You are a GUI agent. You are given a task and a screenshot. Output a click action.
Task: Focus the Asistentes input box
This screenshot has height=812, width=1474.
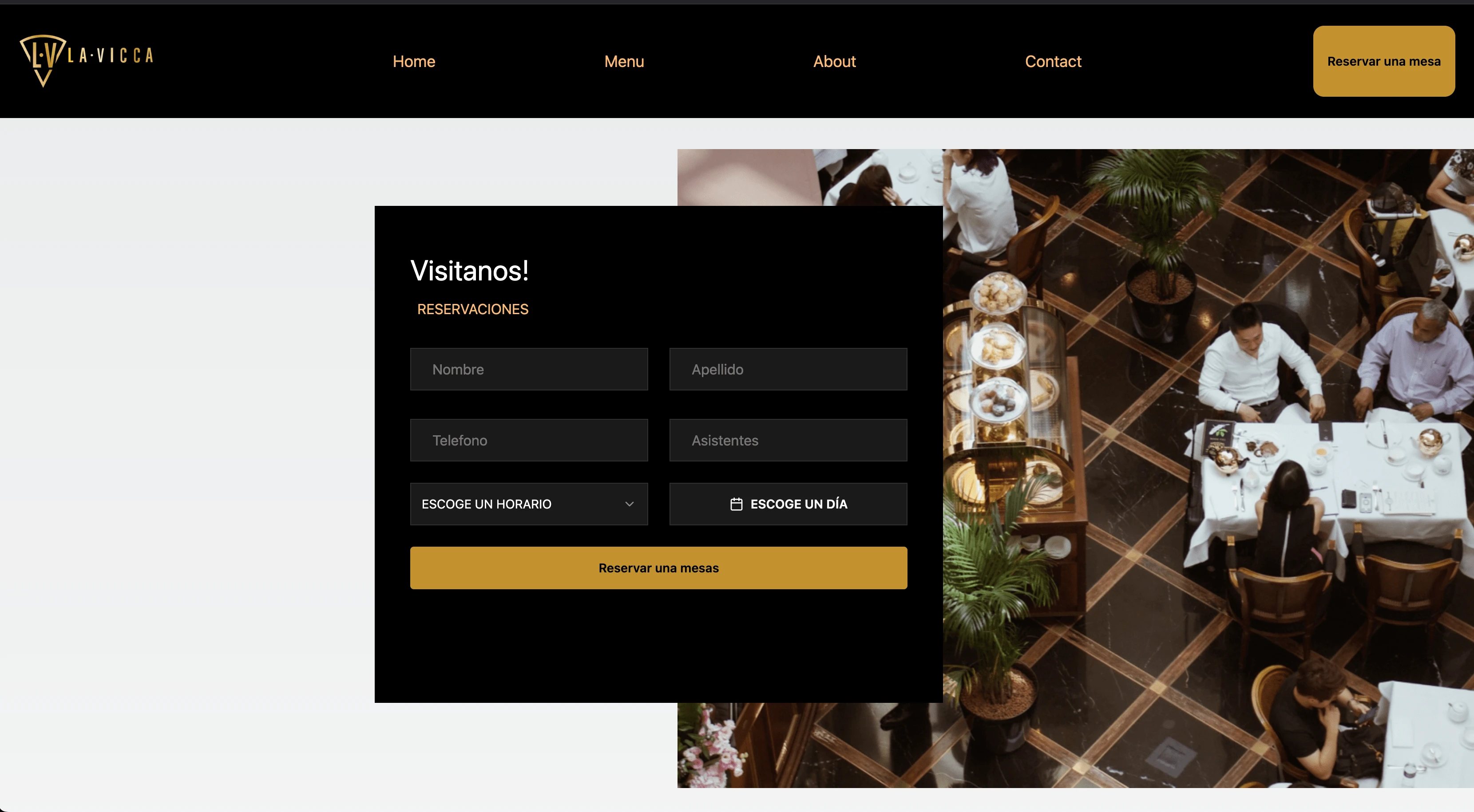[x=788, y=440]
